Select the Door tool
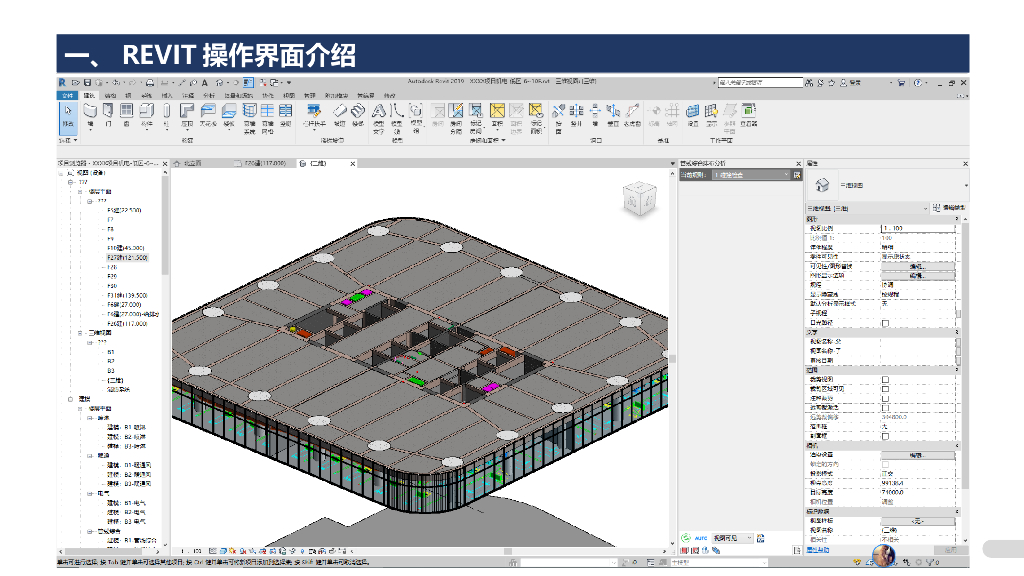This screenshot has width=1024, height=576. tap(108, 114)
